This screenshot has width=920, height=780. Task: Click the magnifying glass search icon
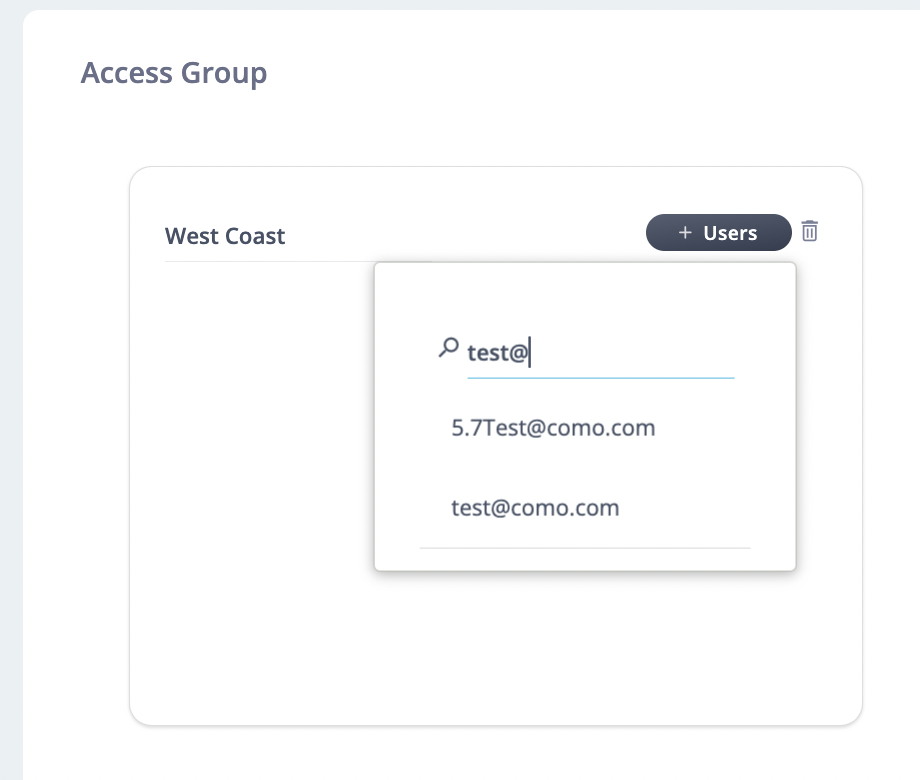[x=448, y=347]
